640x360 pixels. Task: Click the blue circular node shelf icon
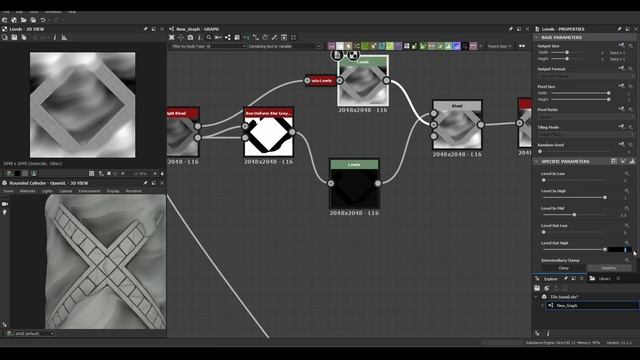[x=457, y=46]
